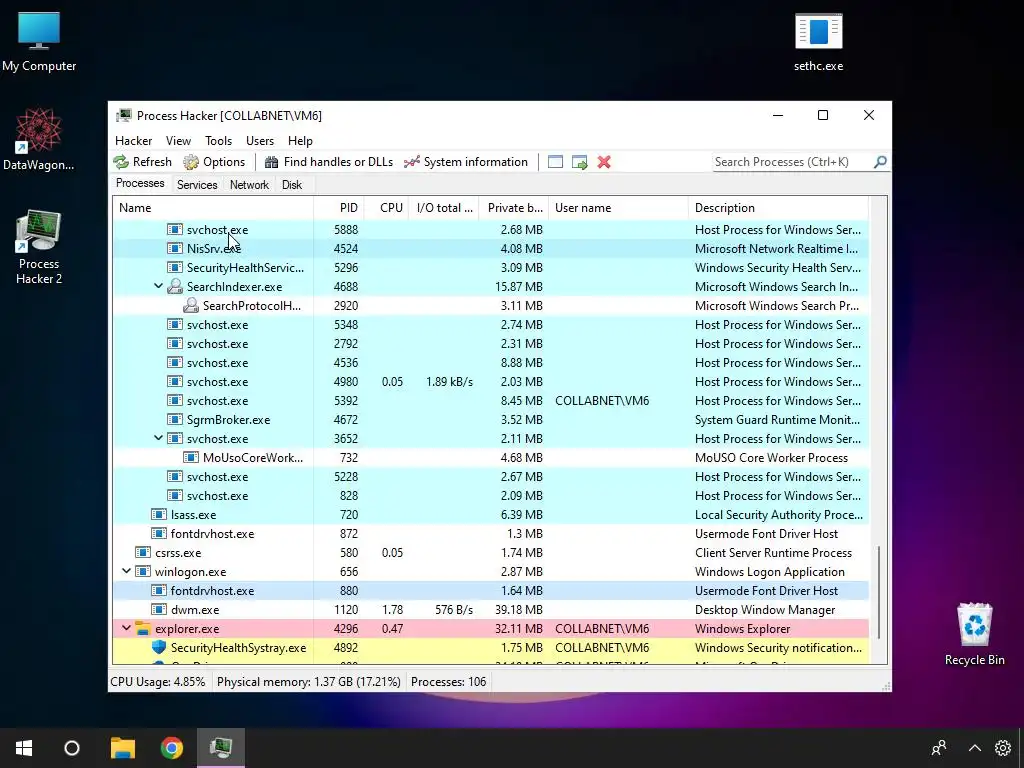
Task: Sort by Description column header
Action: [778, 208]
